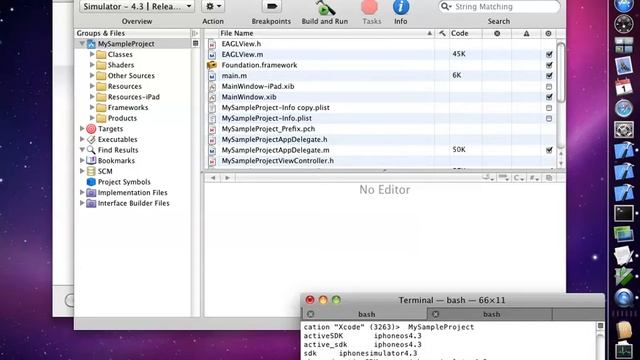Click the Project Symbols cube icon
The width and height of the screenshot is (640, 360).
coord(91,182)
